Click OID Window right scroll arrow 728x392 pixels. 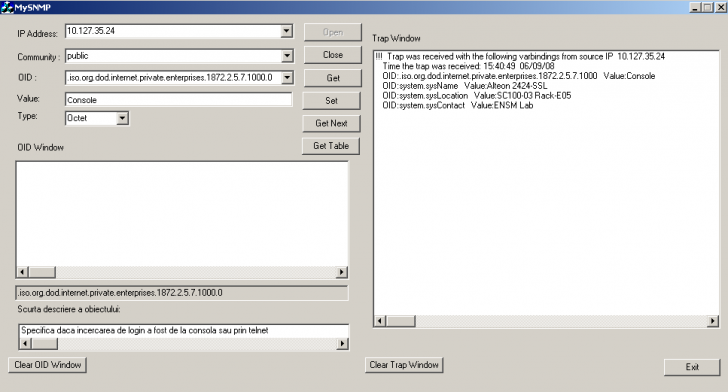tap(342, 272)
